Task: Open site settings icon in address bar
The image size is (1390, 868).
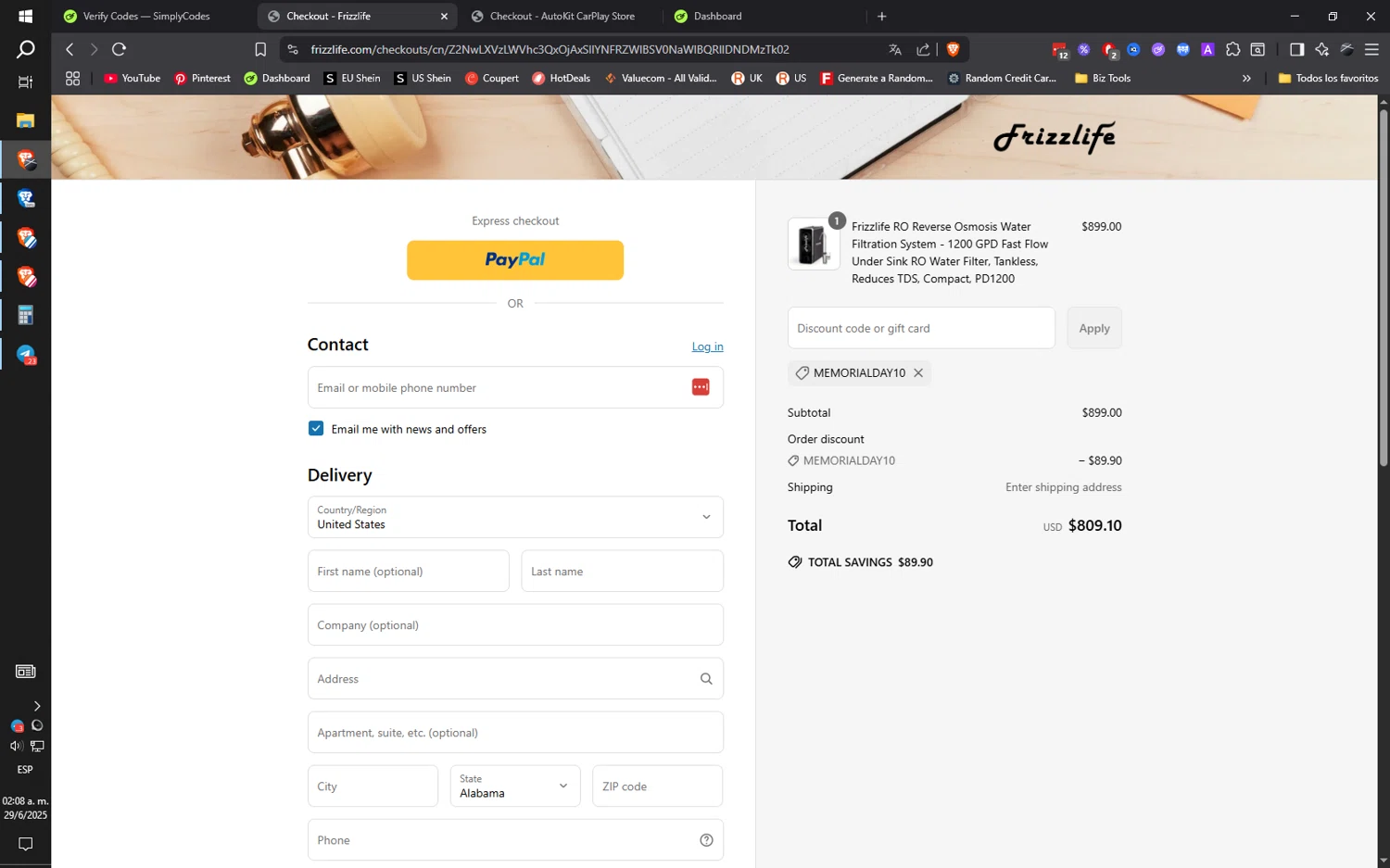Action: 293,49
